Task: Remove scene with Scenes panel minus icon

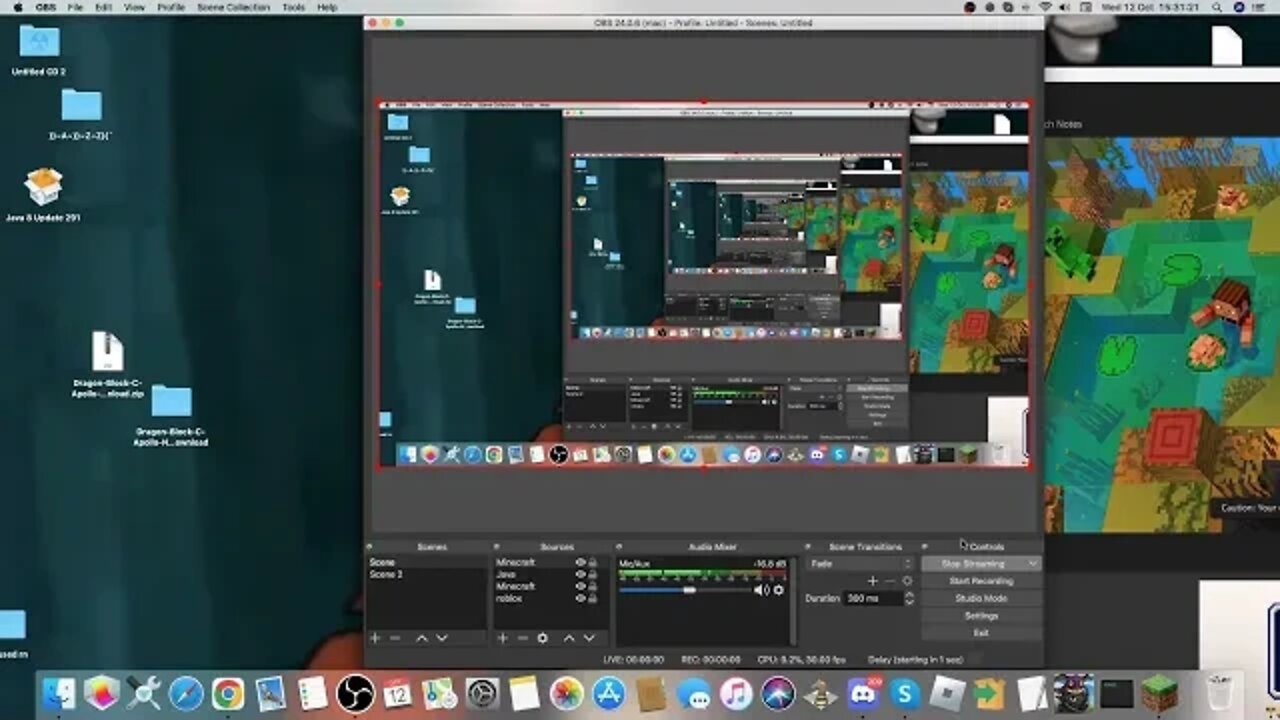Action: coord(395,638)
